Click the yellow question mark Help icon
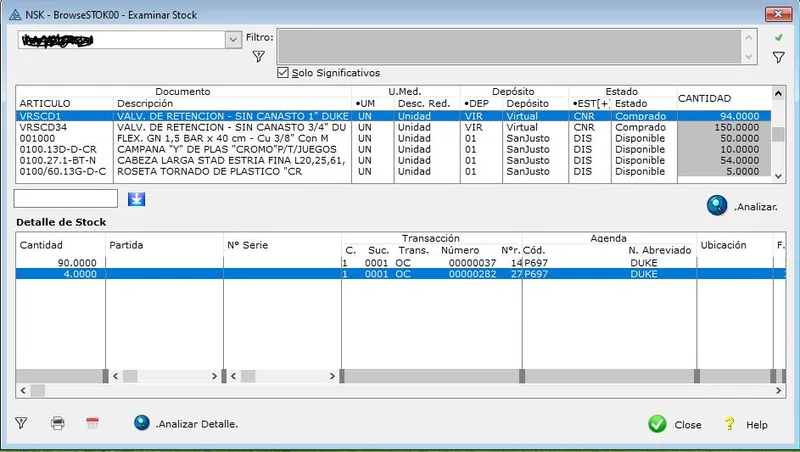 tap(730, 423)
